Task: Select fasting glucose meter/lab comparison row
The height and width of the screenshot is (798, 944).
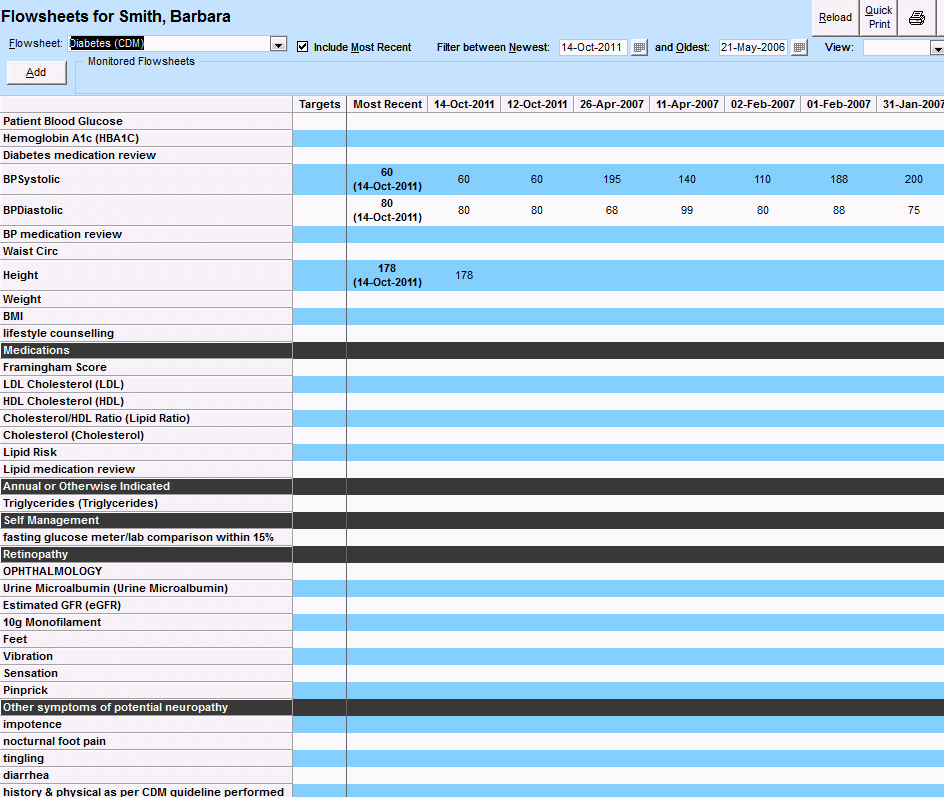Action: tap(146, 537)
